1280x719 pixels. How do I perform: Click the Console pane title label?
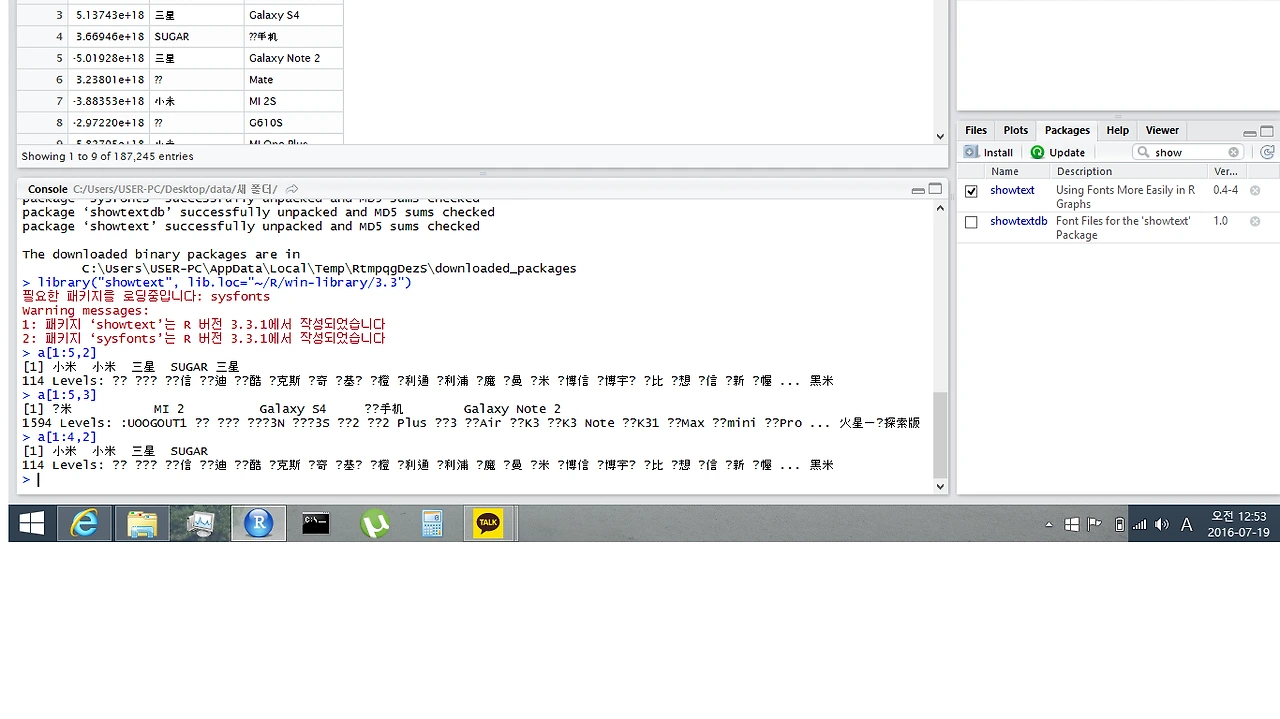[x=48, y=189]
